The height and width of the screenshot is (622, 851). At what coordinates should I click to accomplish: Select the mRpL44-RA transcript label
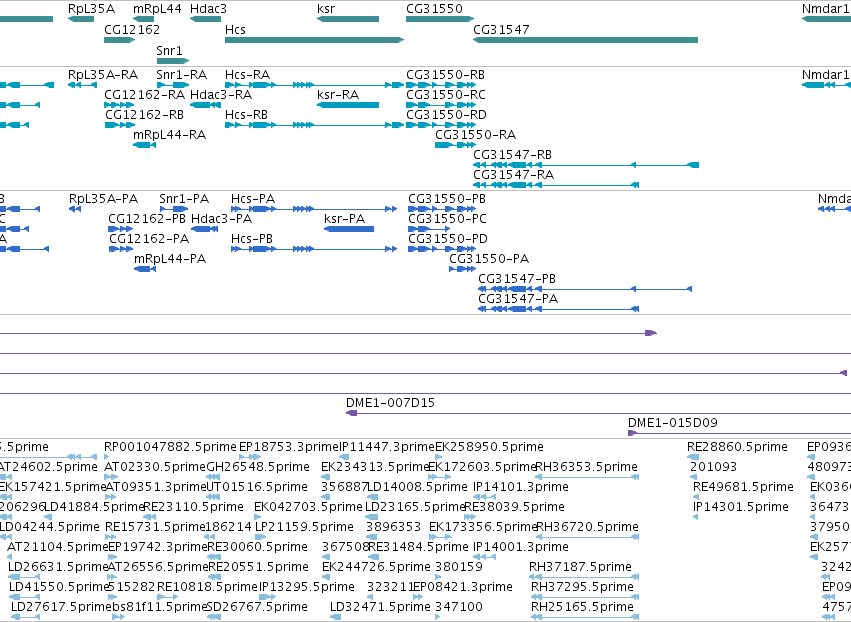[169, 135]
